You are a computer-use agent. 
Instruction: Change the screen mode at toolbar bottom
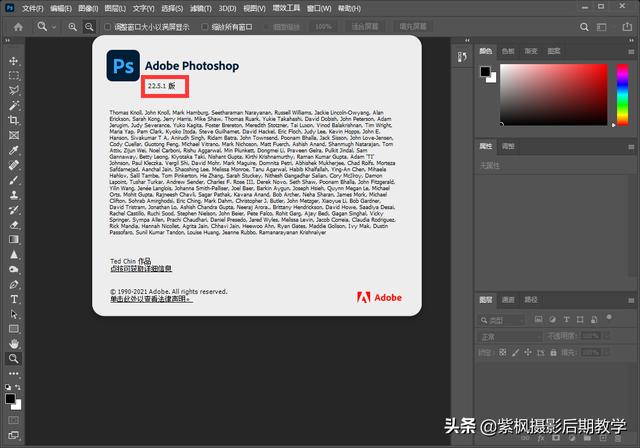pyautogui.click(x=13, y=435)
